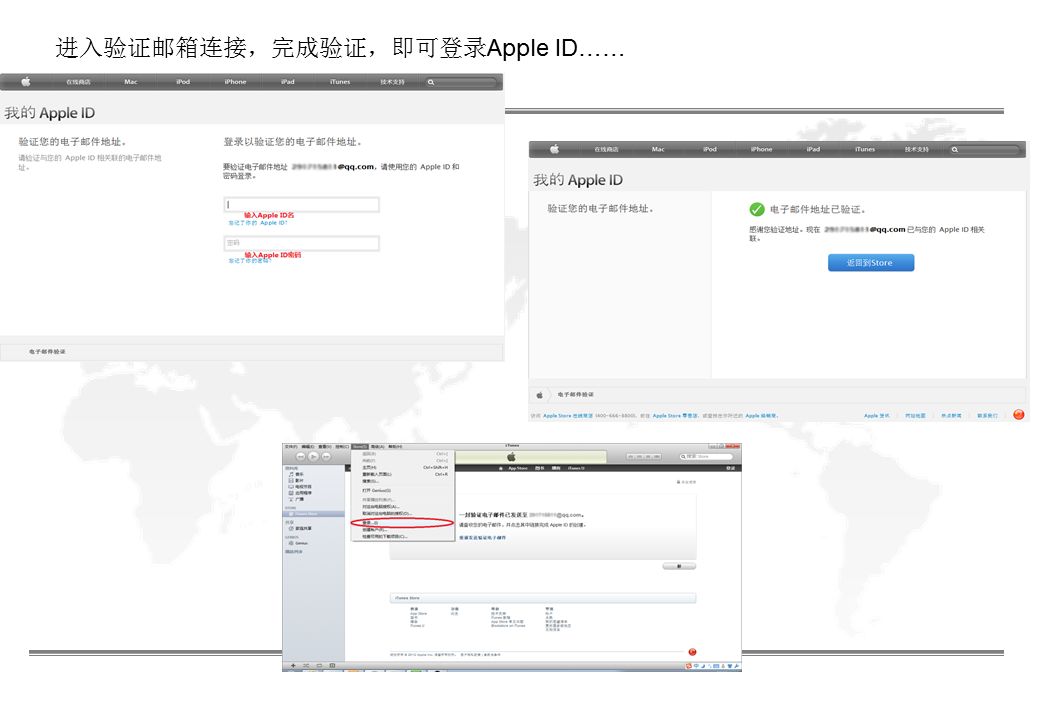Open Mac tab in left Apple ID page
Viewport: 1040px width, 720px height.
(131, 82)
